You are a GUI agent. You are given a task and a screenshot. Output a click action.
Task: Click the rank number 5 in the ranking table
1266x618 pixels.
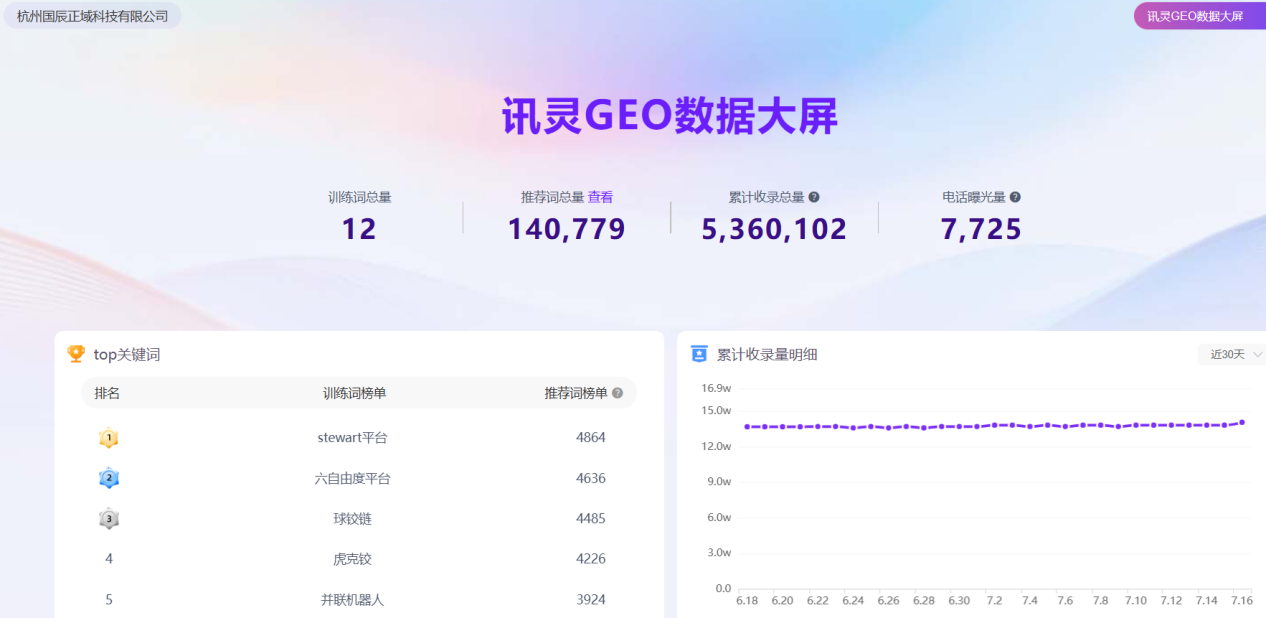click(109, 600)
